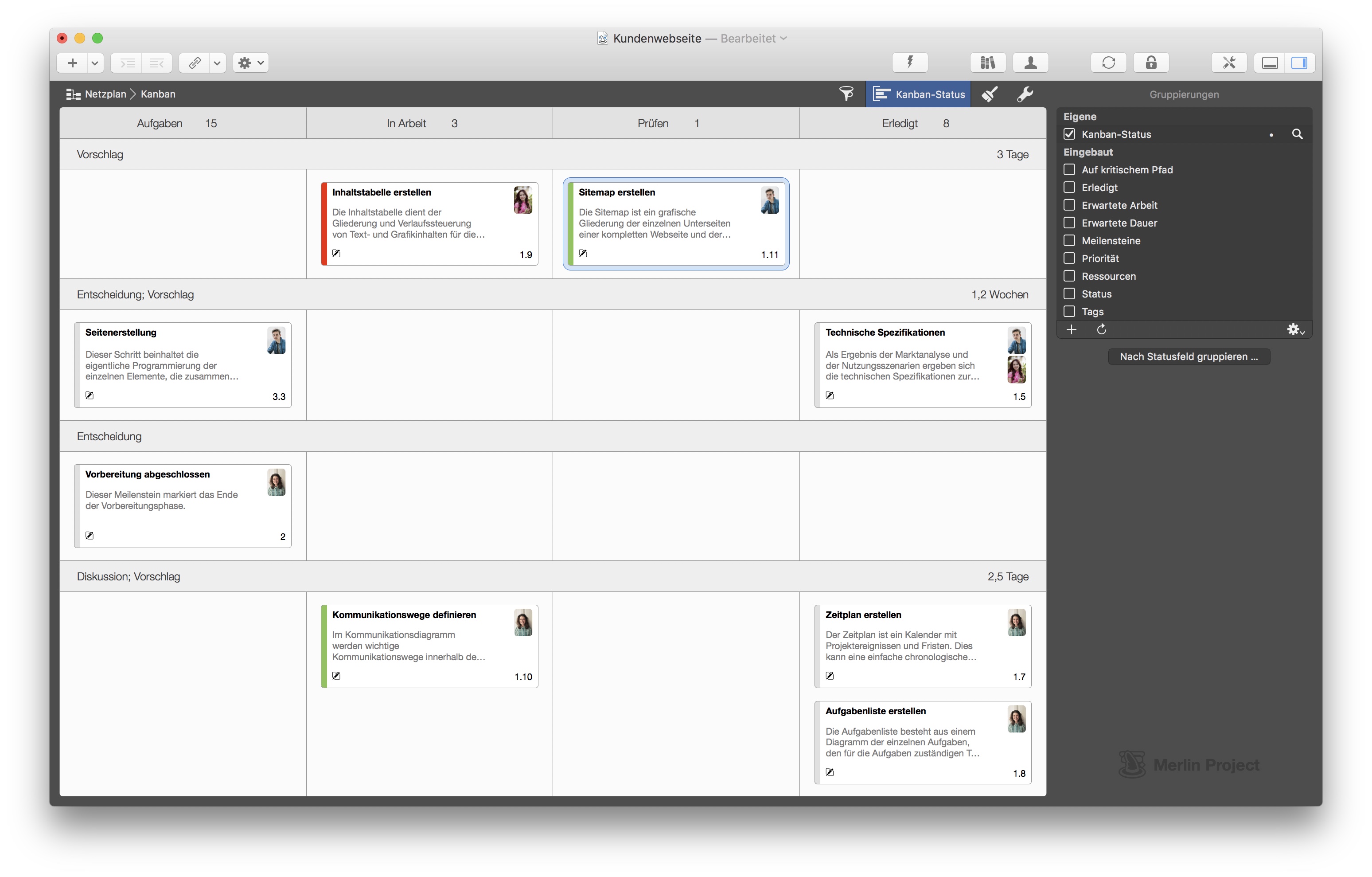Open the paintbrush styles icon
Image resolution: width=1372 pixels, height=877 pixels.
(990, 94)
